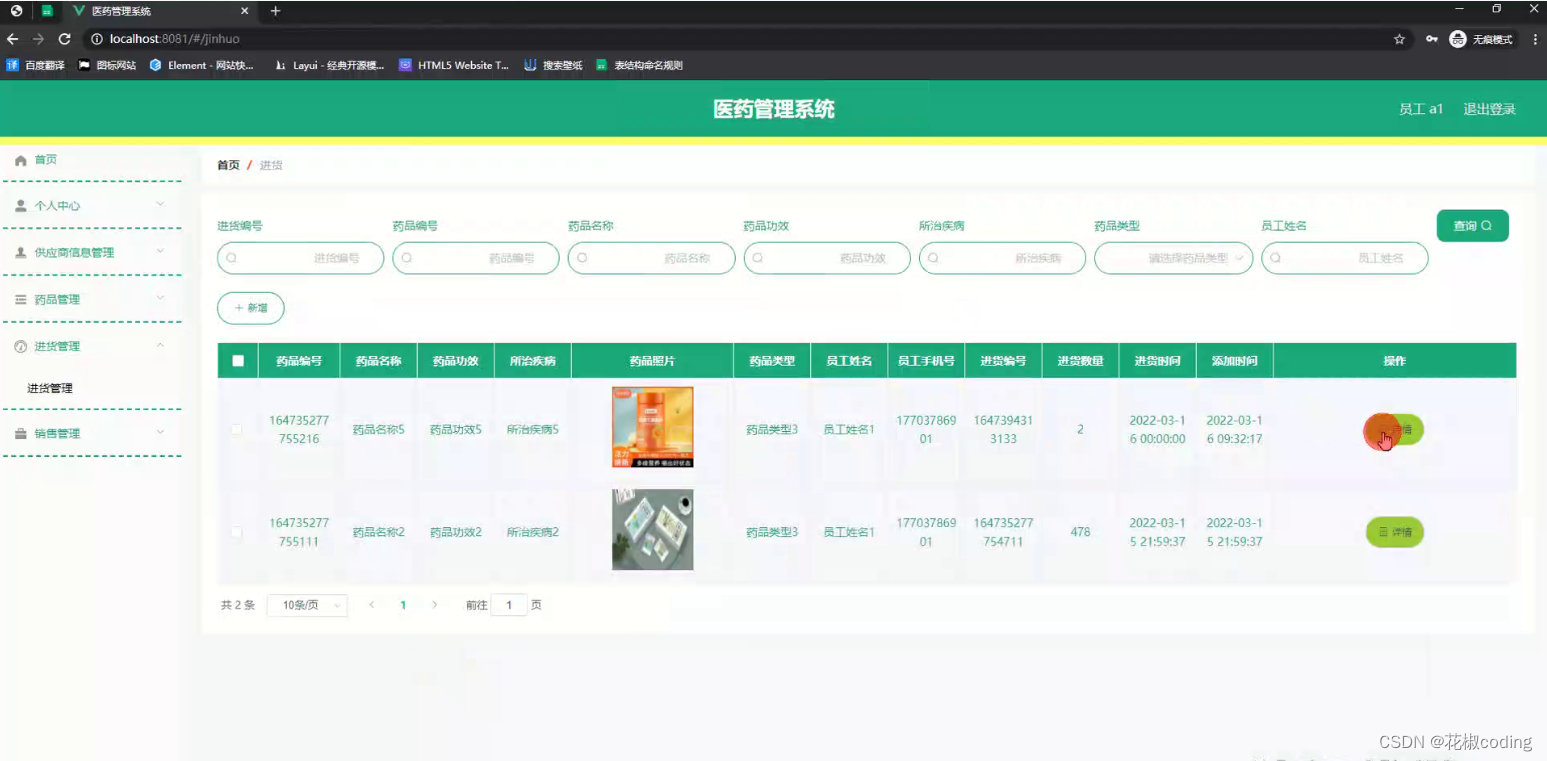Click the browser address bar URL
This screenshot has height=761, width=1547.
[x=175, y=39]
